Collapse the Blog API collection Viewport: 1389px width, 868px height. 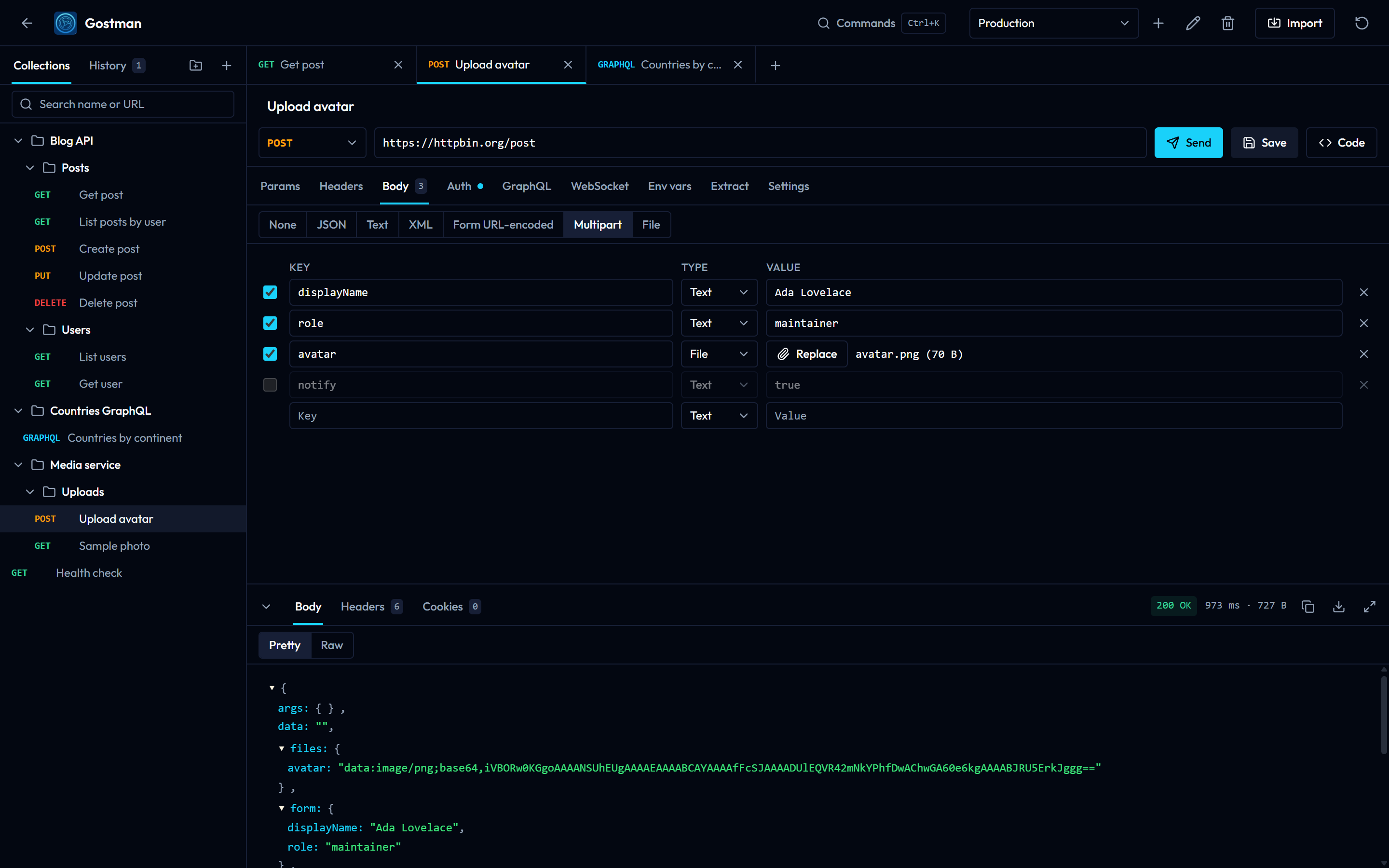click(18, 141)
